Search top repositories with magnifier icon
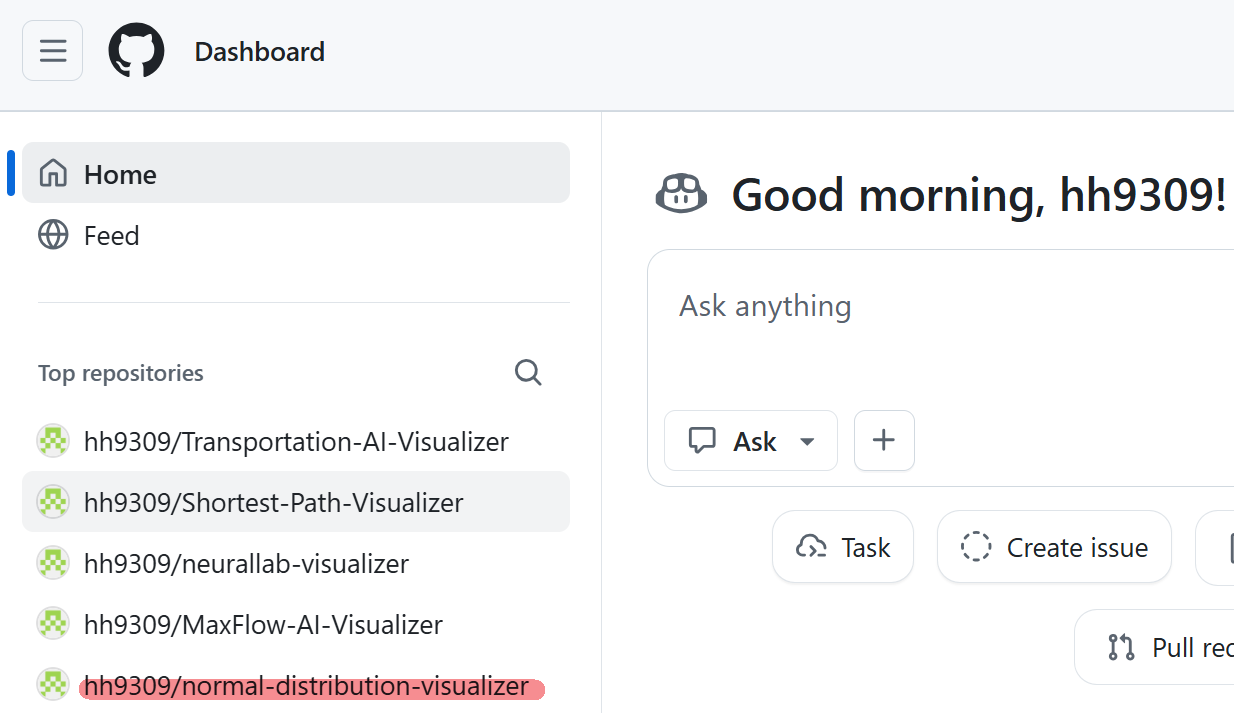The image size is (1234, 713). [x=528, y=373]
